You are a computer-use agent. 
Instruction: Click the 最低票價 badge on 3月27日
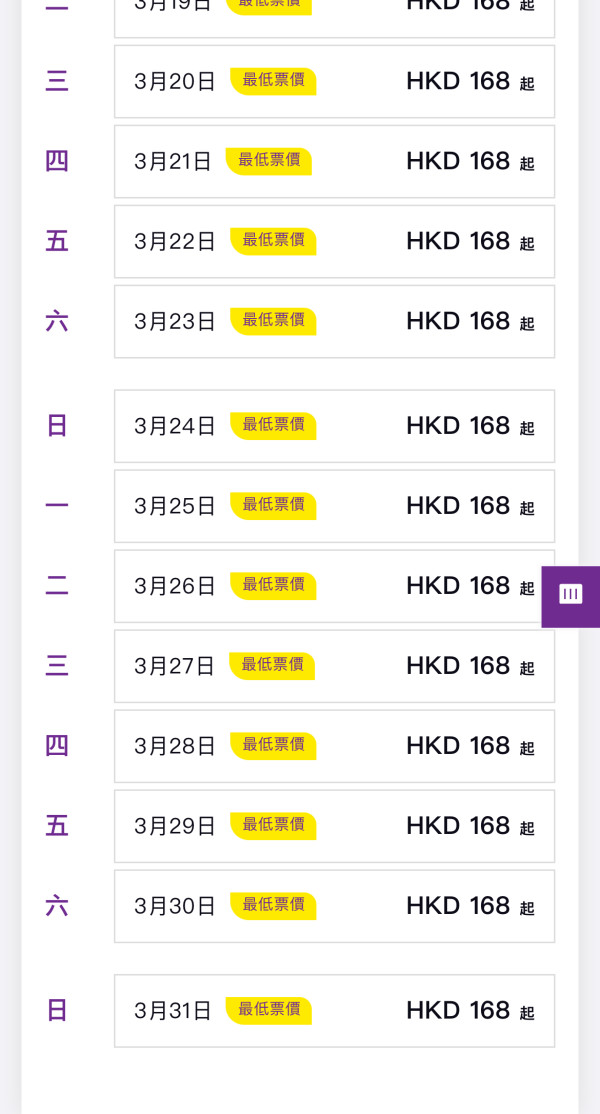coord(272,665)
